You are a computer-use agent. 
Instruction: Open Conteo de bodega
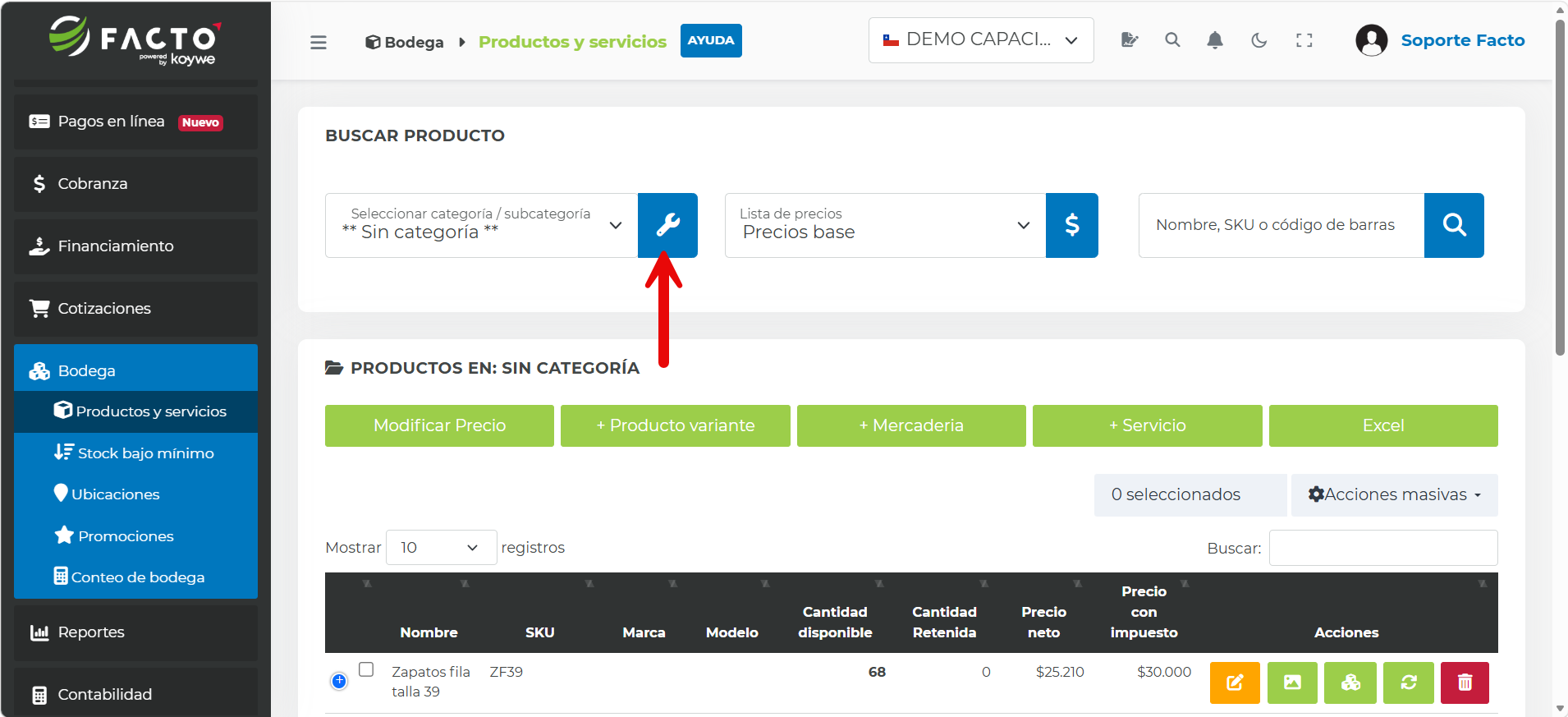pyautogui.click(x=135, y=577)
